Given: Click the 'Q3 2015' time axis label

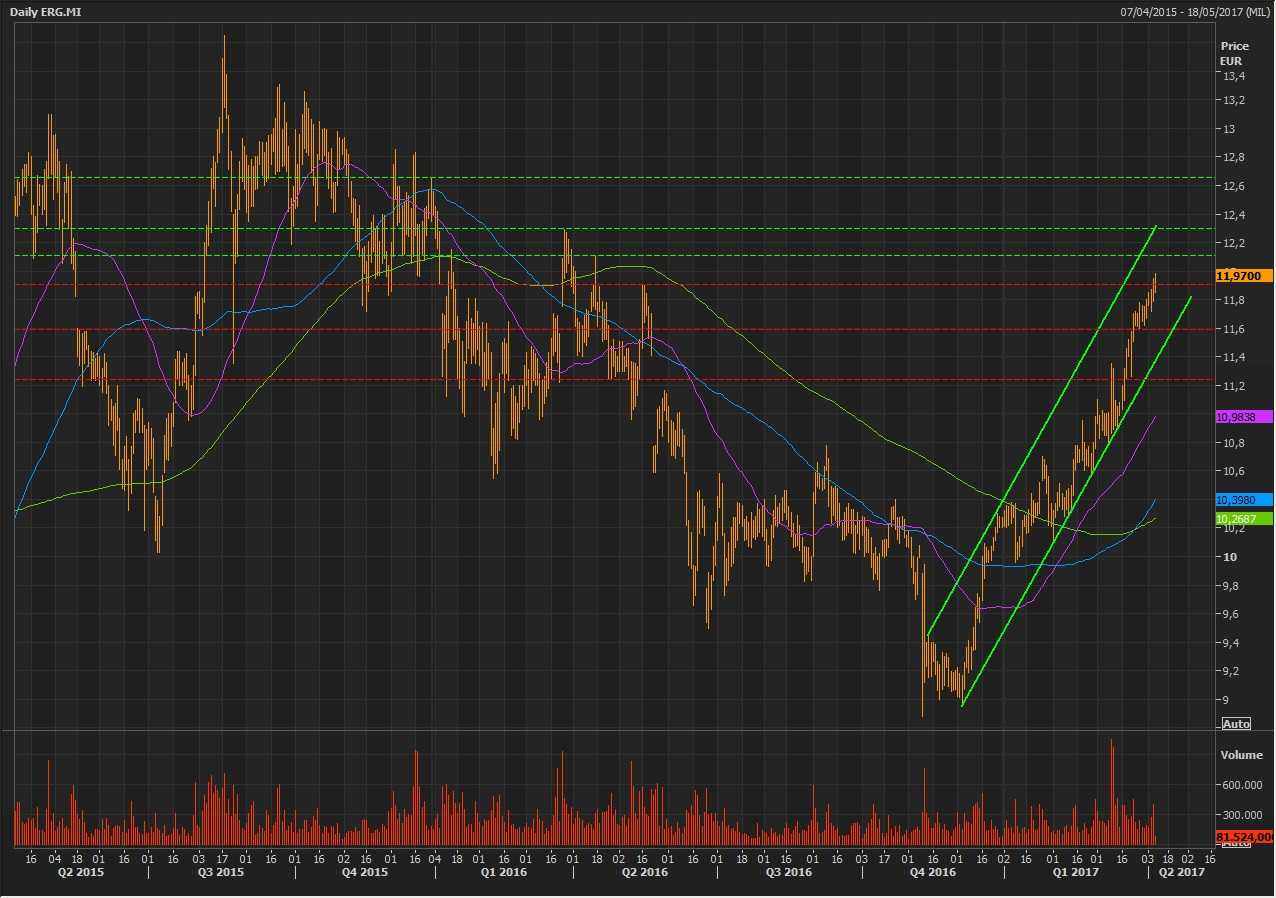Looking at the screenshot, I should [x=221, y=872].
